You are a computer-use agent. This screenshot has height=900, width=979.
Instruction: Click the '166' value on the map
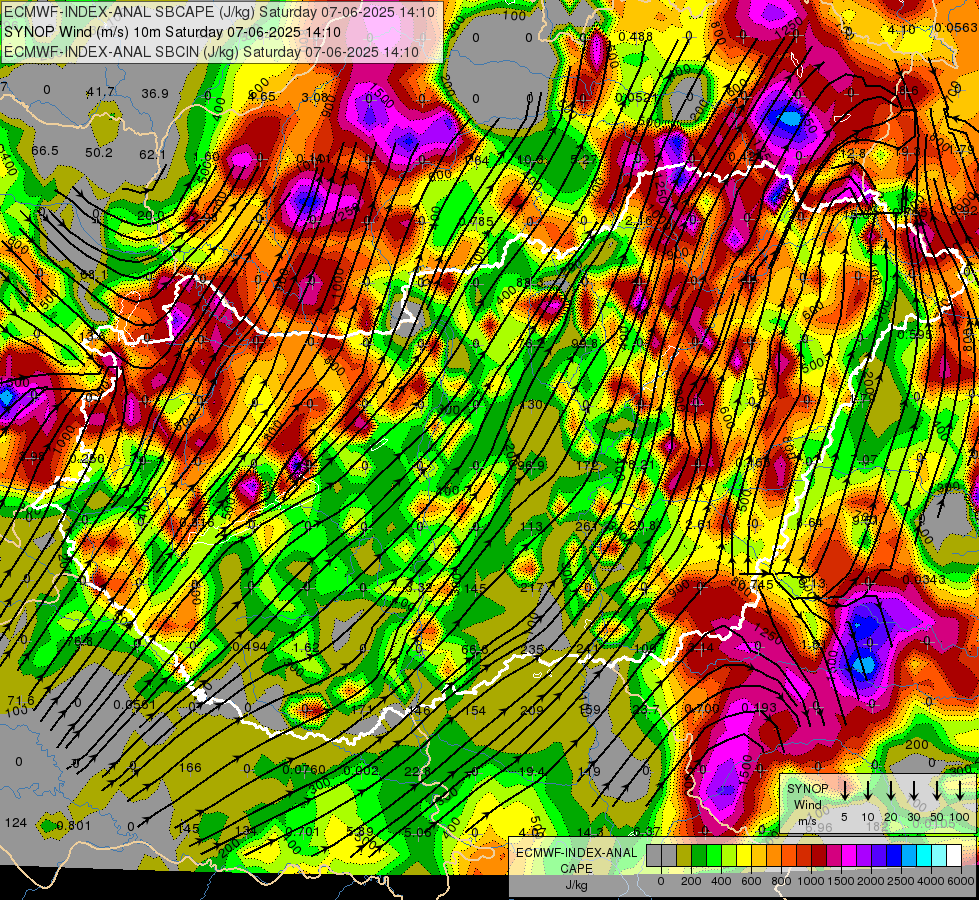click(190, 768)
